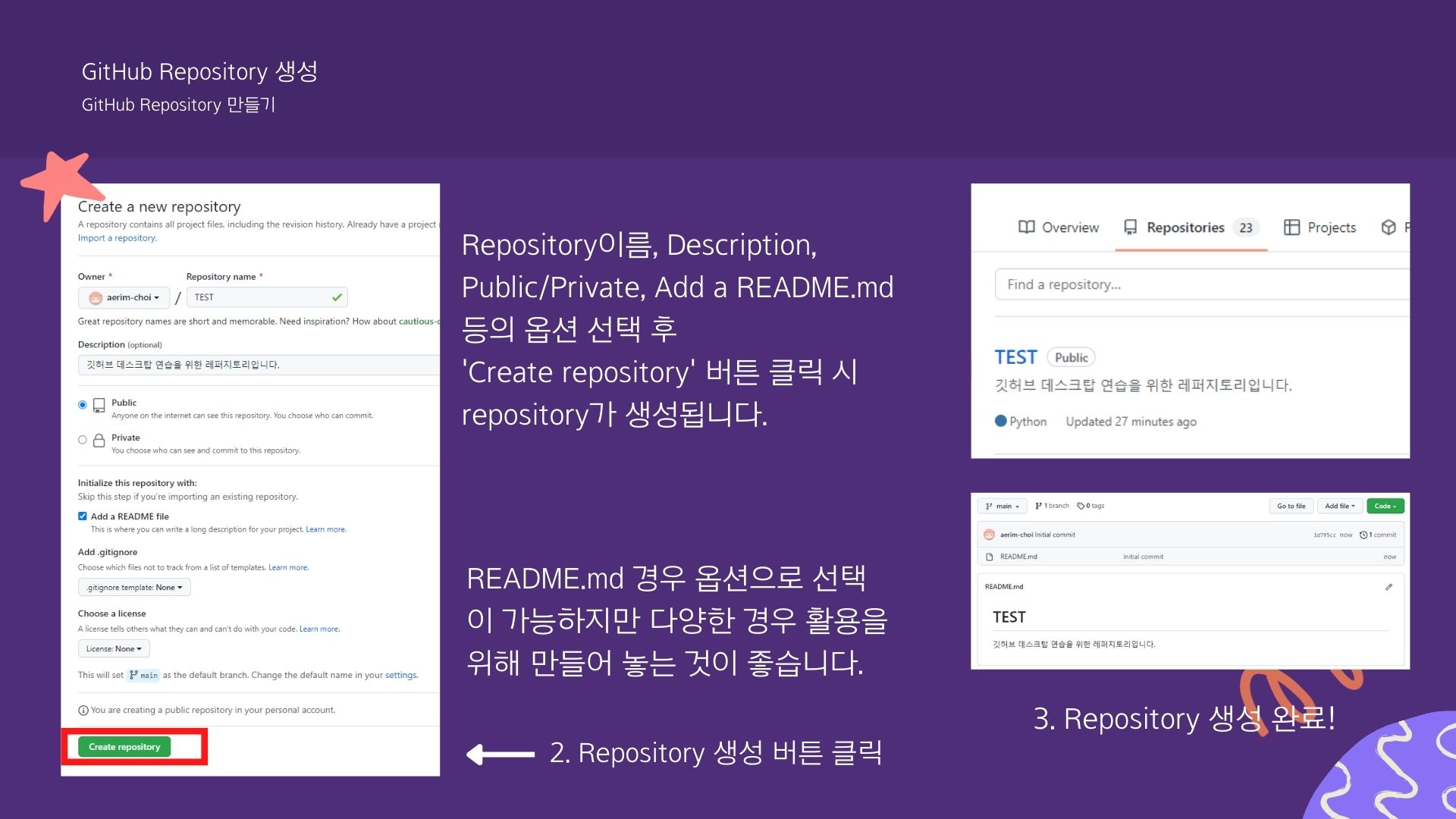This screenshot has height=819, width=1456.
Task: Switch to the Overview tab
Action: coord(1059,227)
